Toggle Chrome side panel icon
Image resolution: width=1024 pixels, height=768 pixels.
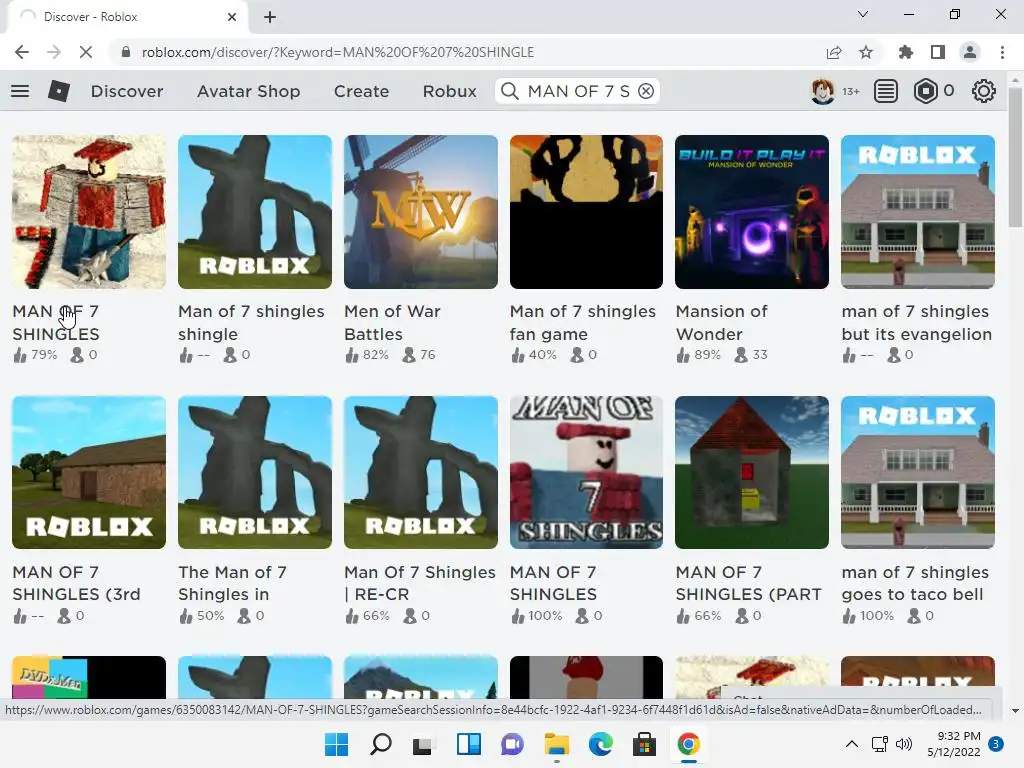938,52
